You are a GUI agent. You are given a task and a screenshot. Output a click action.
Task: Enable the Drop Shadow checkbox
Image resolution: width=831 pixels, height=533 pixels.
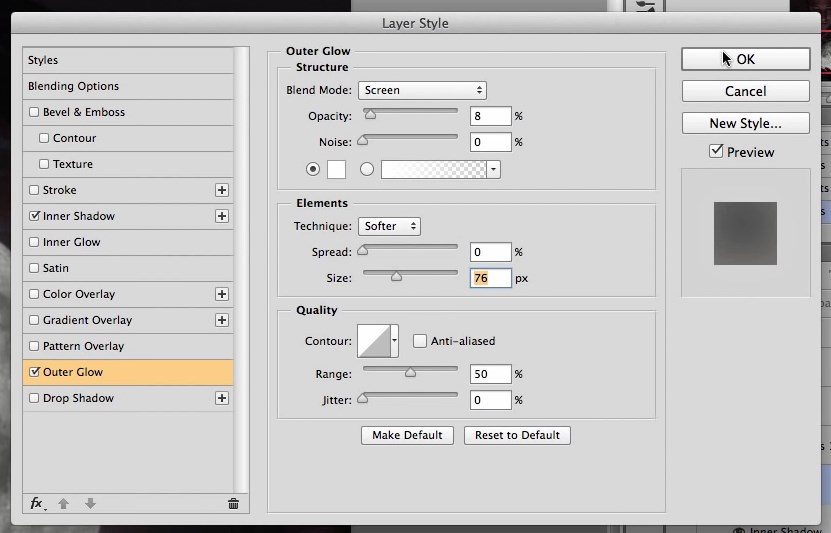34,398
